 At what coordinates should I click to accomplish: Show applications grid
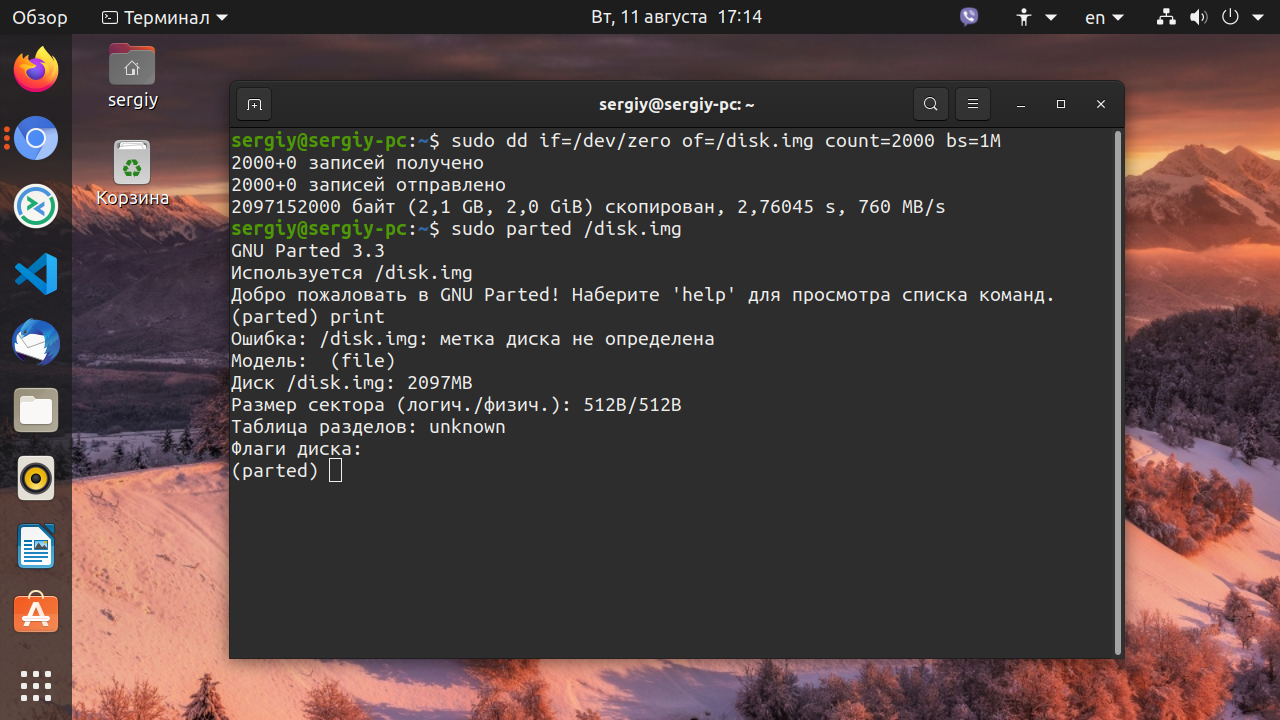click(x=36, y=686)
